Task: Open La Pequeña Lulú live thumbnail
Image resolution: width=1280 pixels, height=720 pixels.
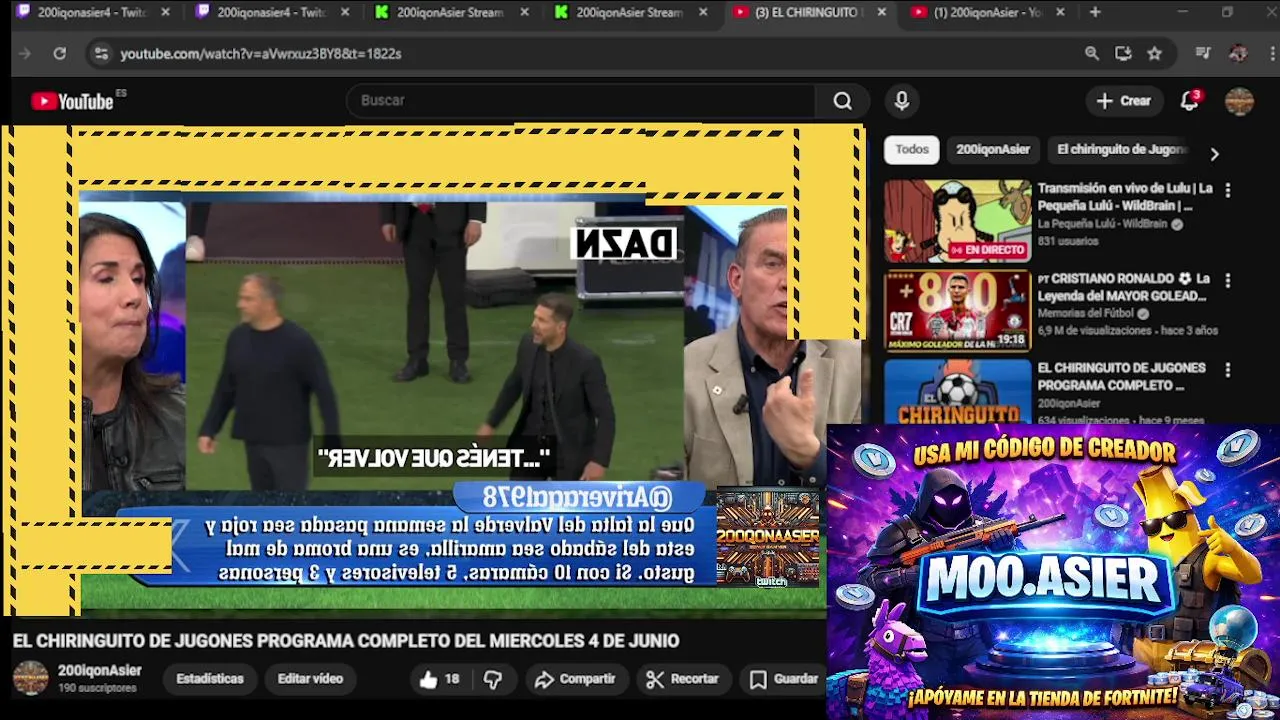Action: coord(957,221)
